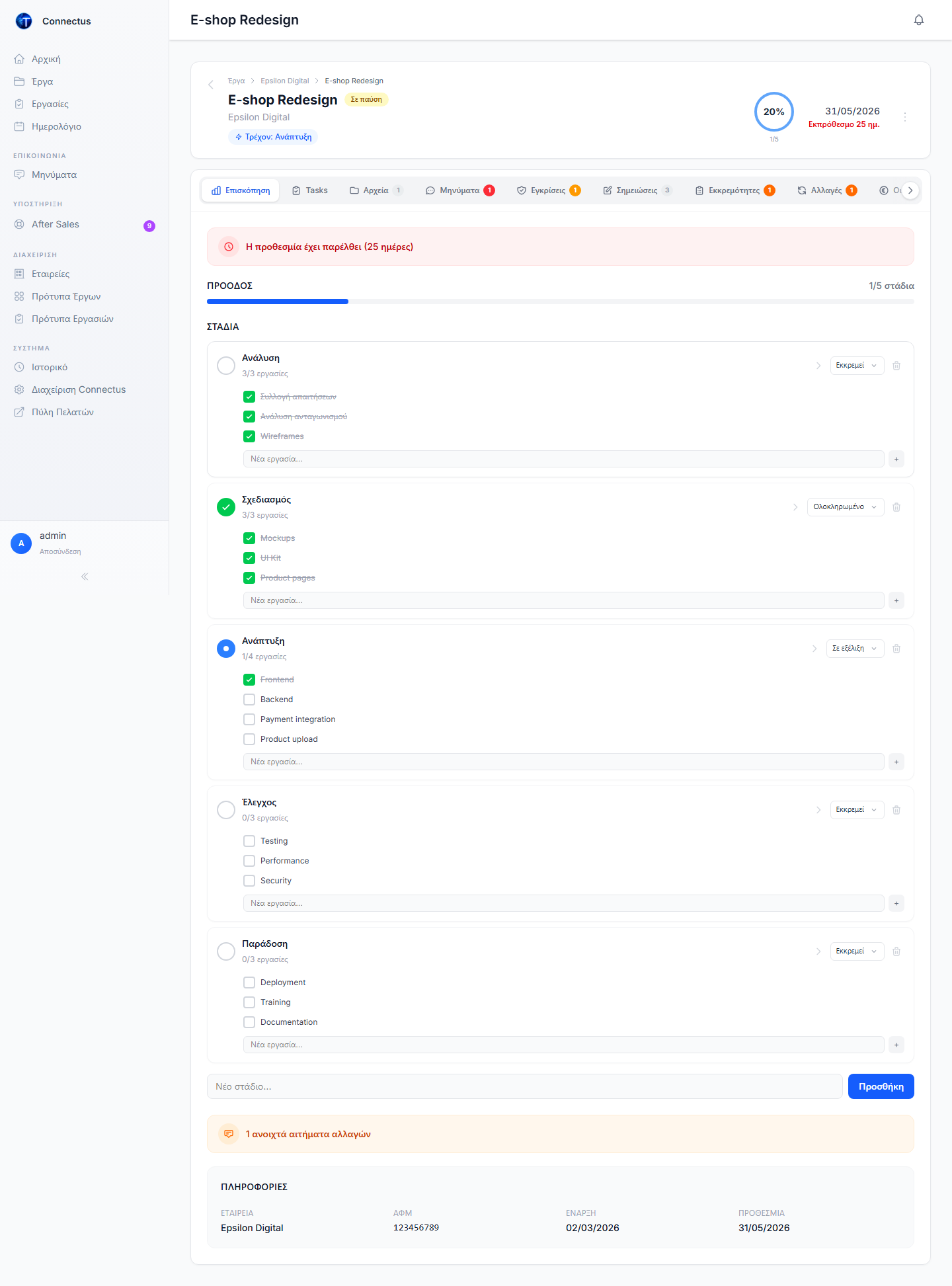Viewport: 952px width, 1286px height.
Task: Click the blue progress bar
Action: click(278, 301)
